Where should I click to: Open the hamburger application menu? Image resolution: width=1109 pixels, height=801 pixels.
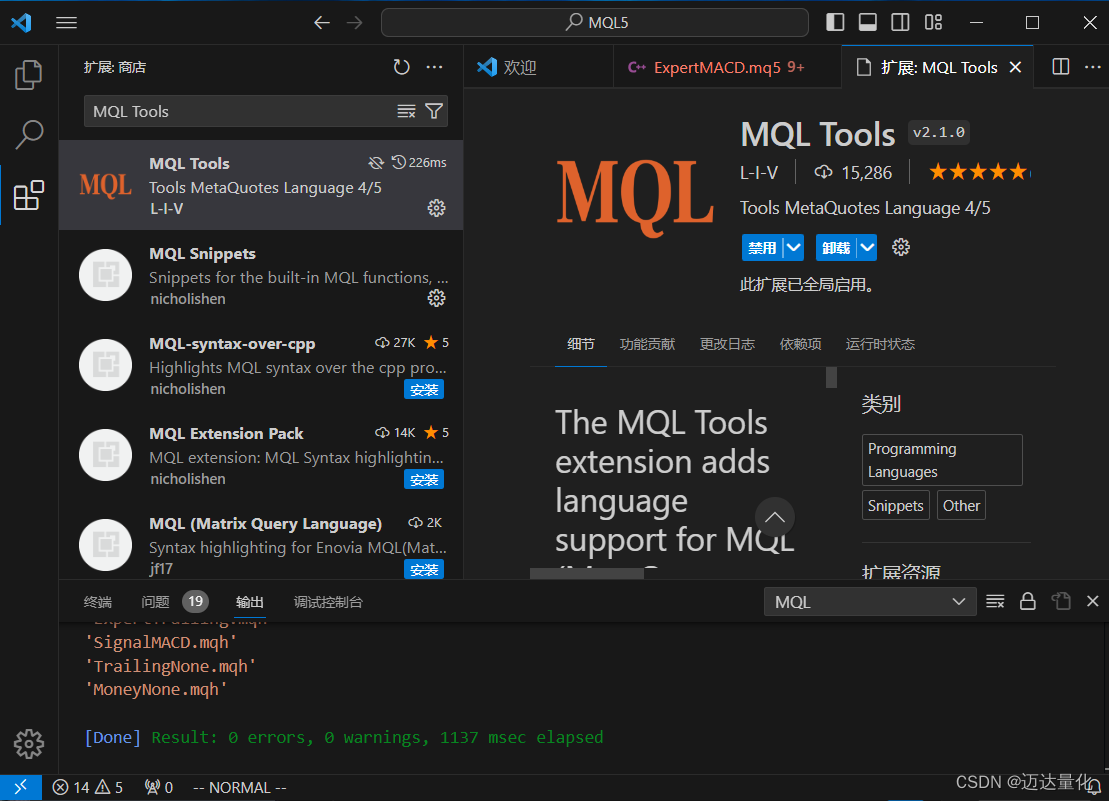tap(66, 23)
